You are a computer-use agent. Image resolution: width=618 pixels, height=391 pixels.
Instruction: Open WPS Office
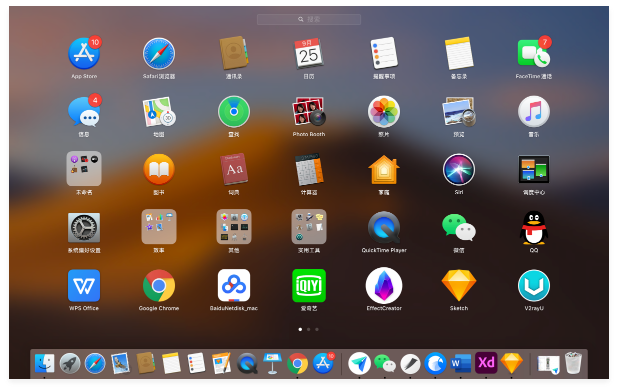tap(84, 285)
